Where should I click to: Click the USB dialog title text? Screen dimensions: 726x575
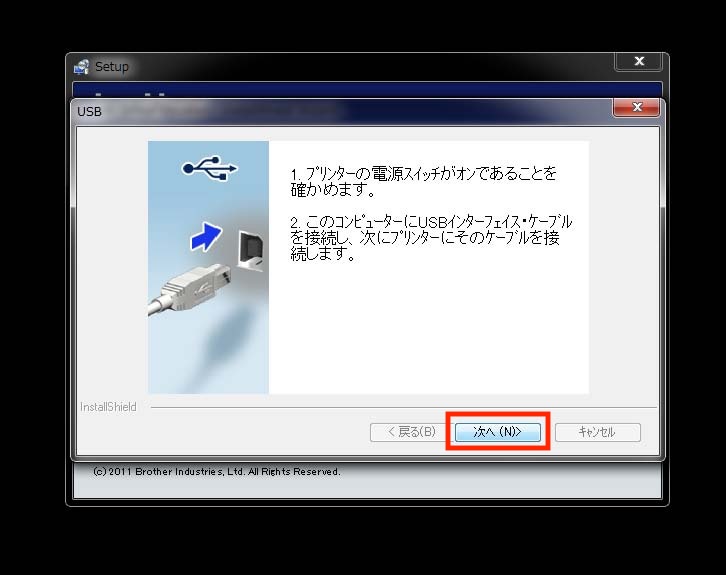[x=89, y=111]
